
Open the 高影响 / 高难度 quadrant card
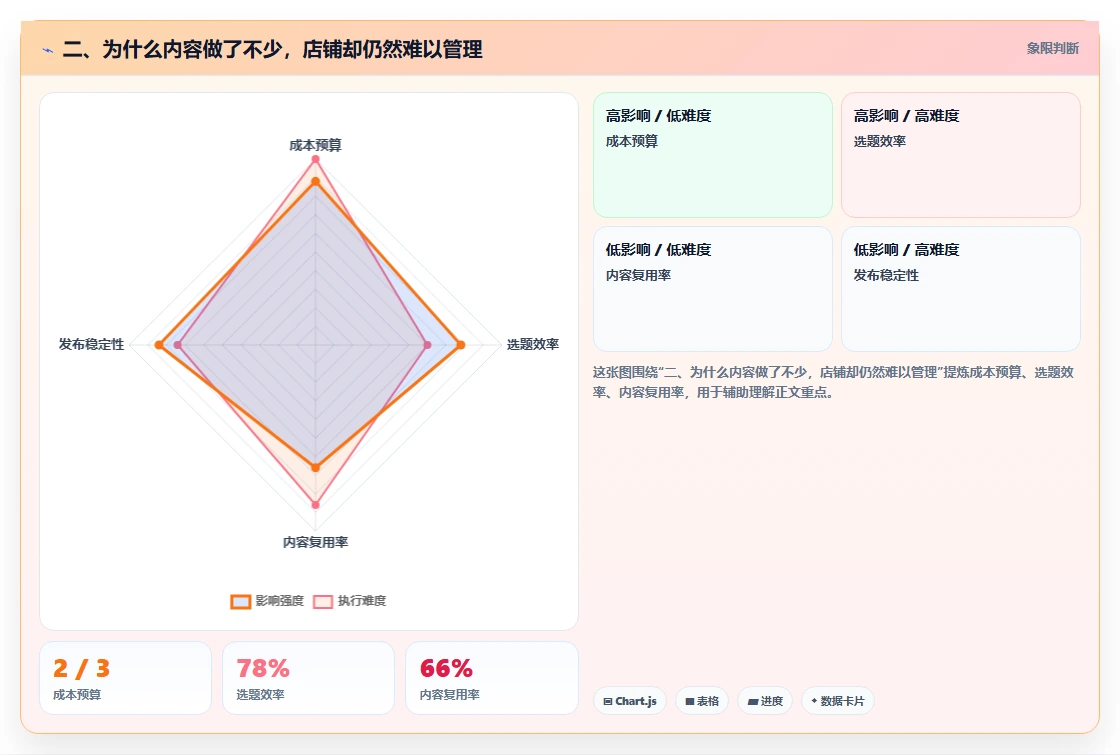pos(961,155)
